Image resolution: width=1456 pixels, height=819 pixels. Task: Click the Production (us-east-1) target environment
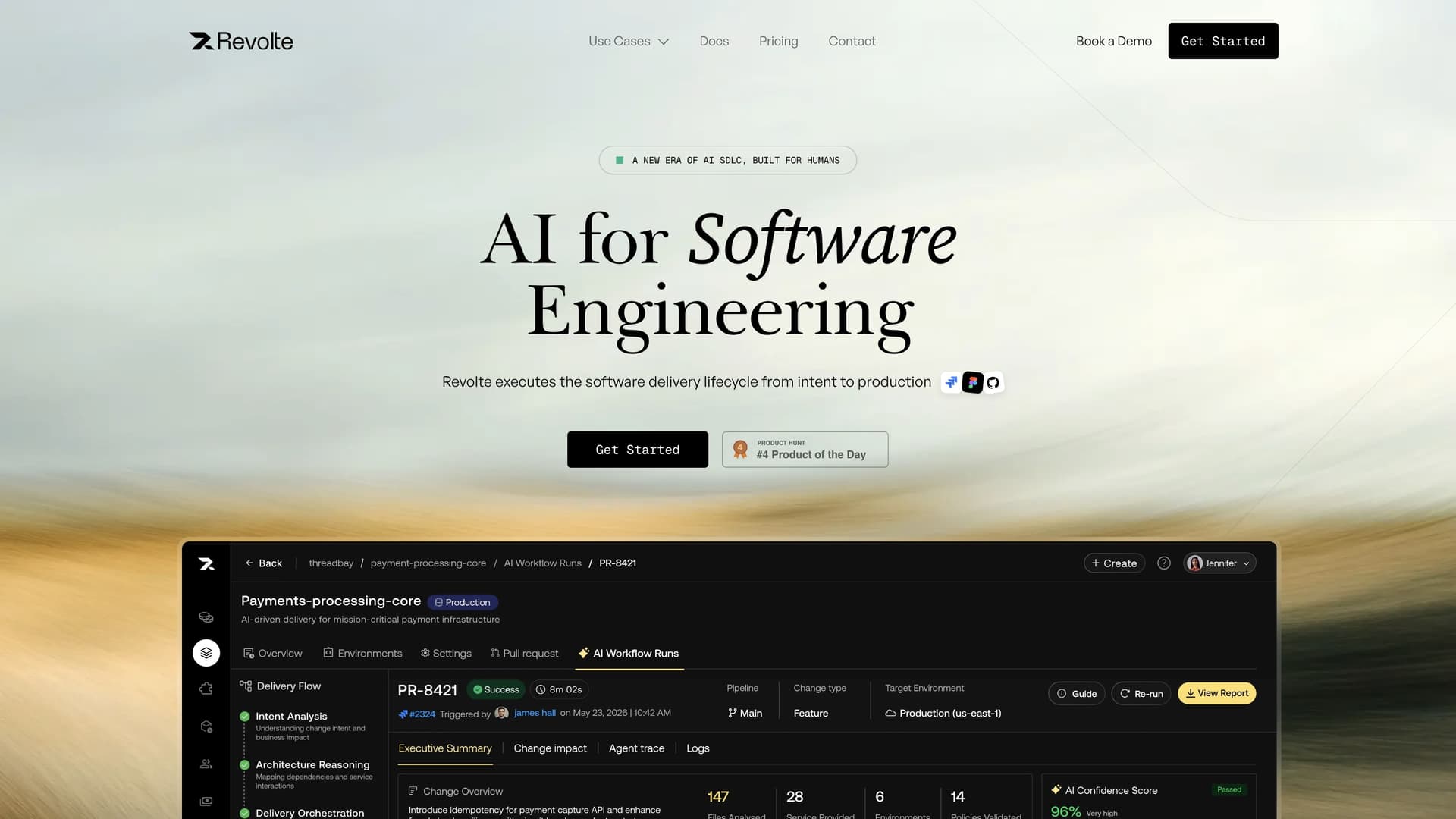pyautogui.click(x=943, y=713)
